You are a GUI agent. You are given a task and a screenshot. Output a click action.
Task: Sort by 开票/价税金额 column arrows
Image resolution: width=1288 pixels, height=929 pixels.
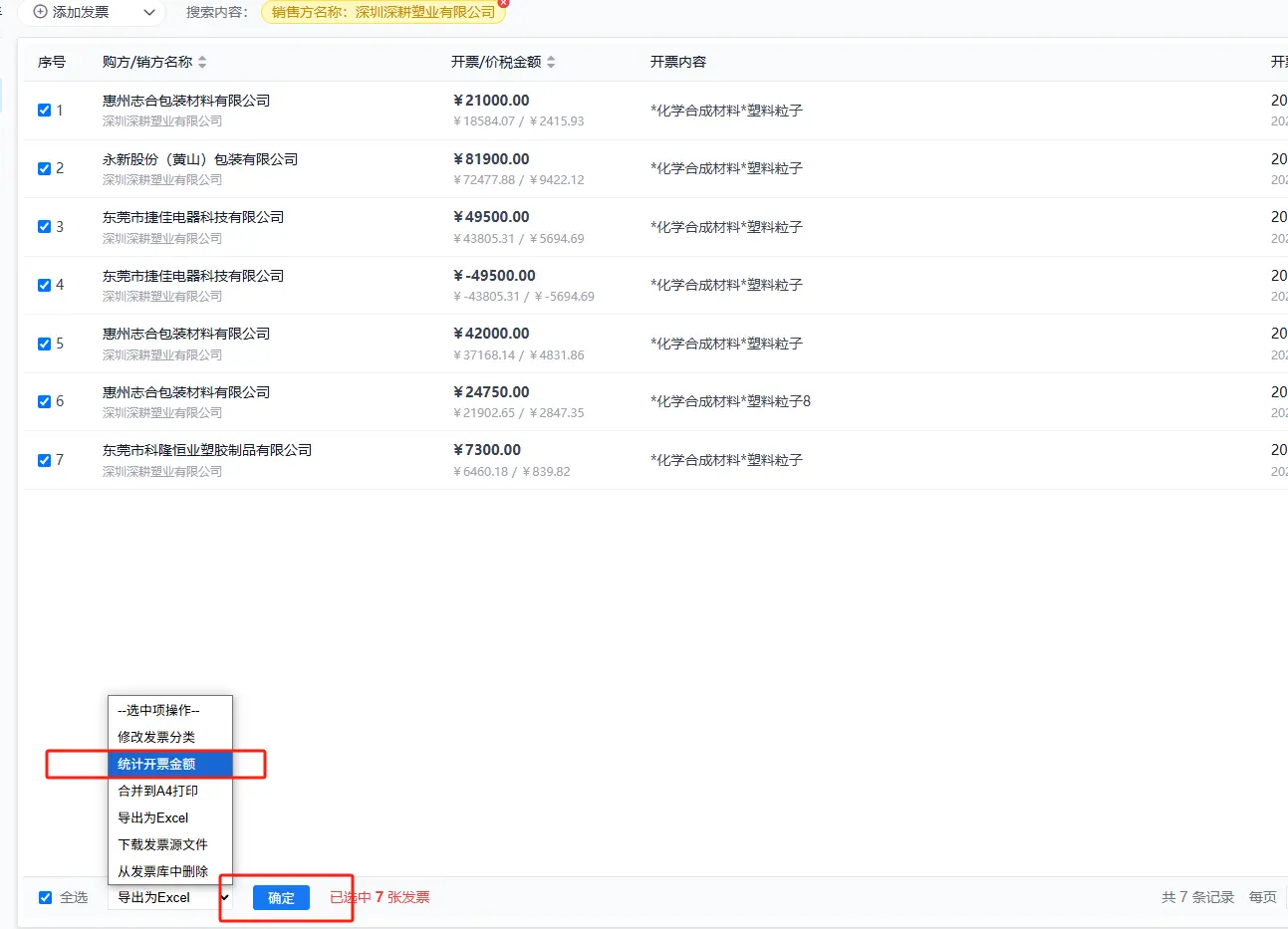point(551,62)
